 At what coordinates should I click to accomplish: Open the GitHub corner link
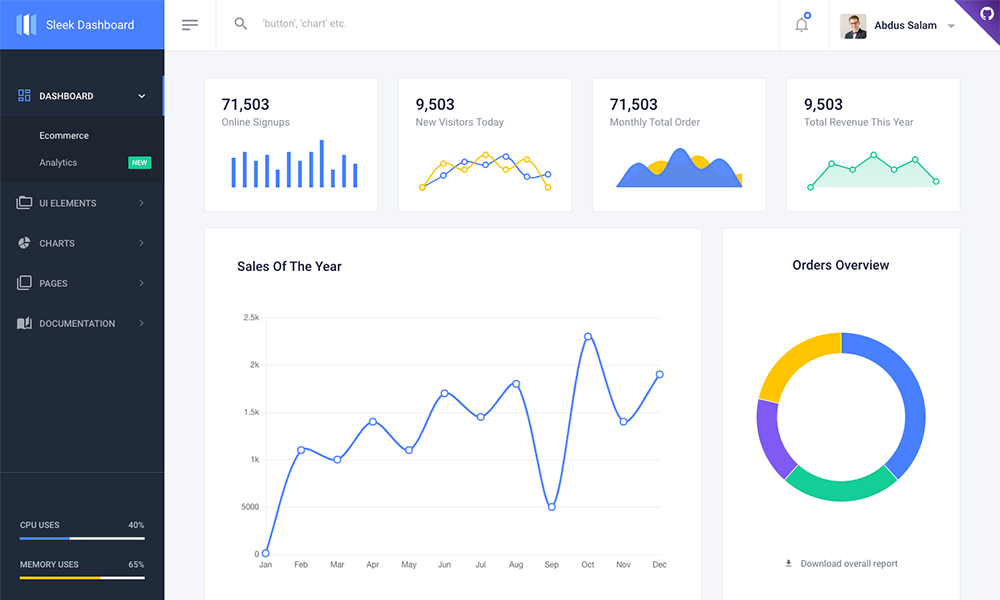click(986, 13)
